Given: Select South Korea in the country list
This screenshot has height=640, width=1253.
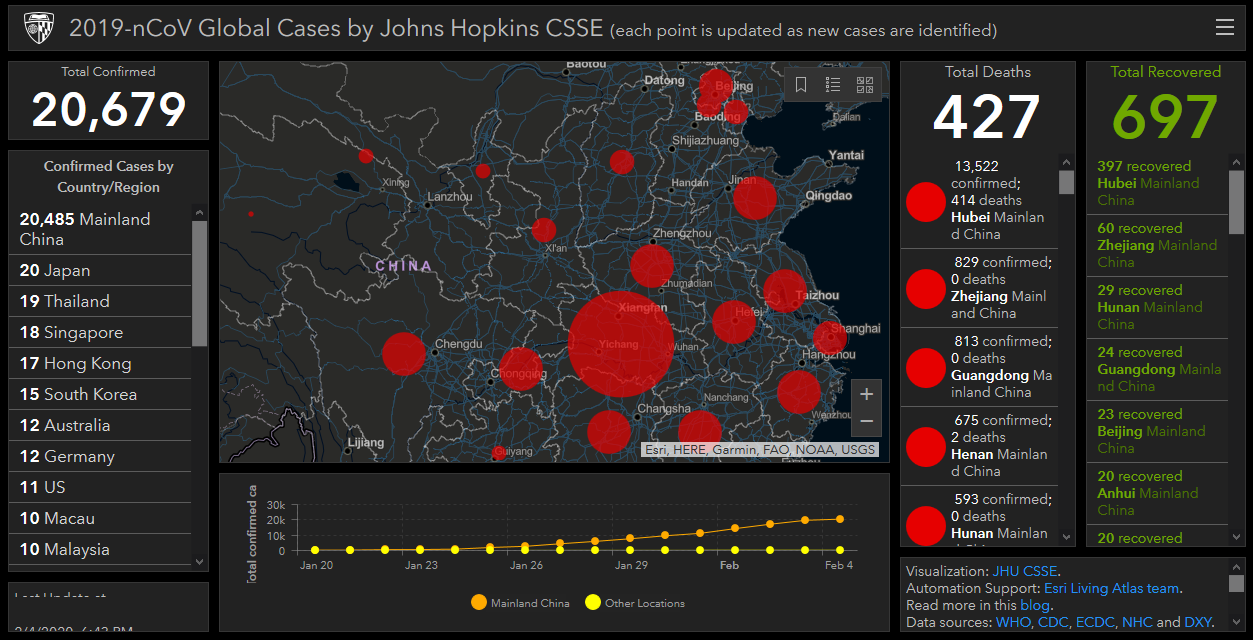Looking at the screenshot, I should click(x=100, y=394).
